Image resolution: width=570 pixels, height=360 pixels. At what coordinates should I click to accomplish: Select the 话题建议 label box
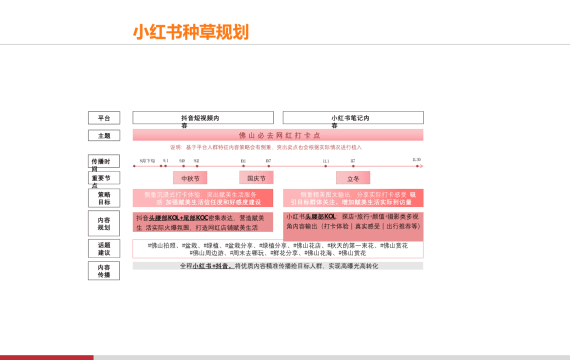[x=104, y=249]
